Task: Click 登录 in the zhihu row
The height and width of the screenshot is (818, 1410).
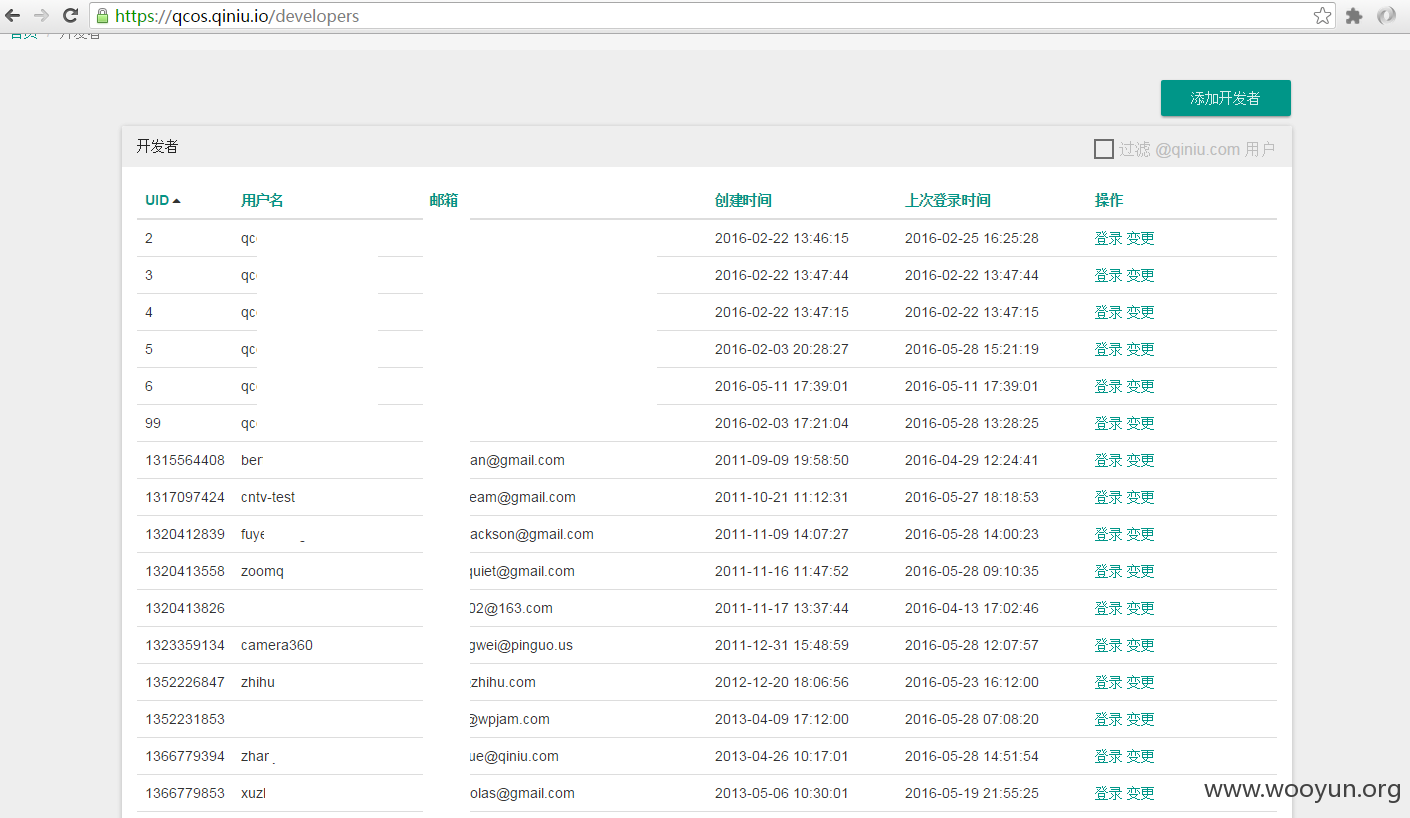Action: [1108, 682]
